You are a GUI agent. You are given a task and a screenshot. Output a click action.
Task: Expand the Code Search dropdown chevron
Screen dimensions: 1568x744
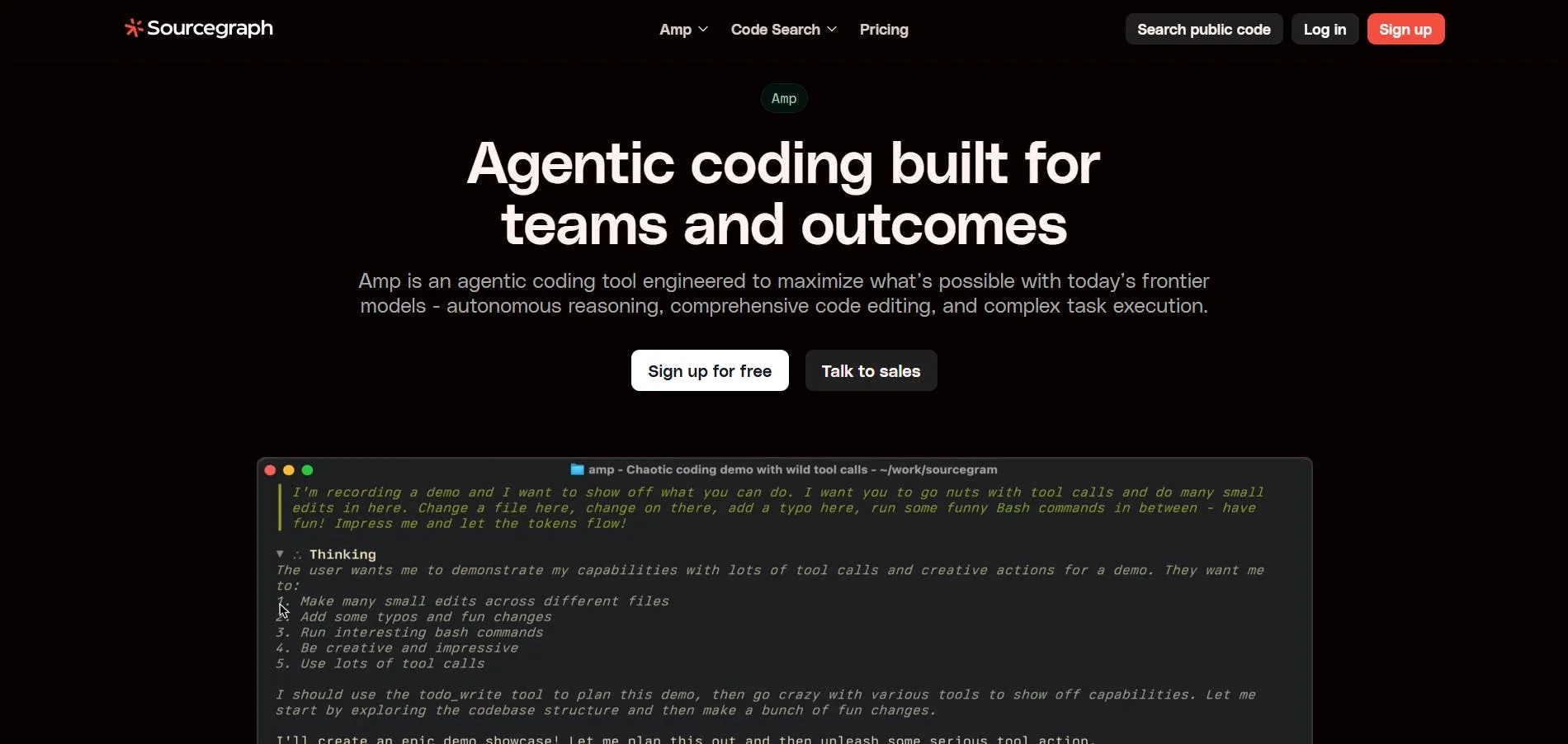click(832, 30)
